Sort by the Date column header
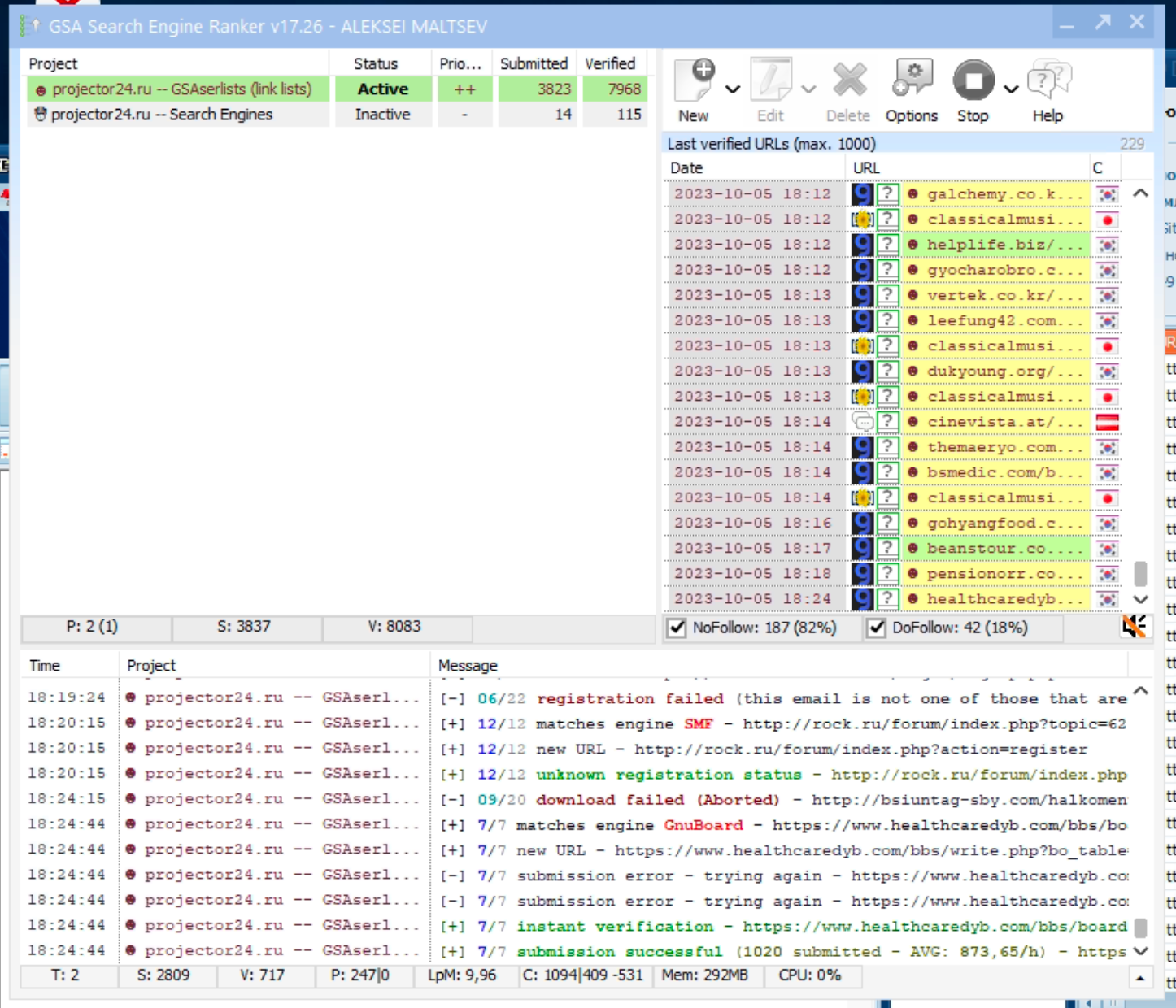Image resolution: width=1176 pixels, height=1008 pixels. tap(755, 167)
